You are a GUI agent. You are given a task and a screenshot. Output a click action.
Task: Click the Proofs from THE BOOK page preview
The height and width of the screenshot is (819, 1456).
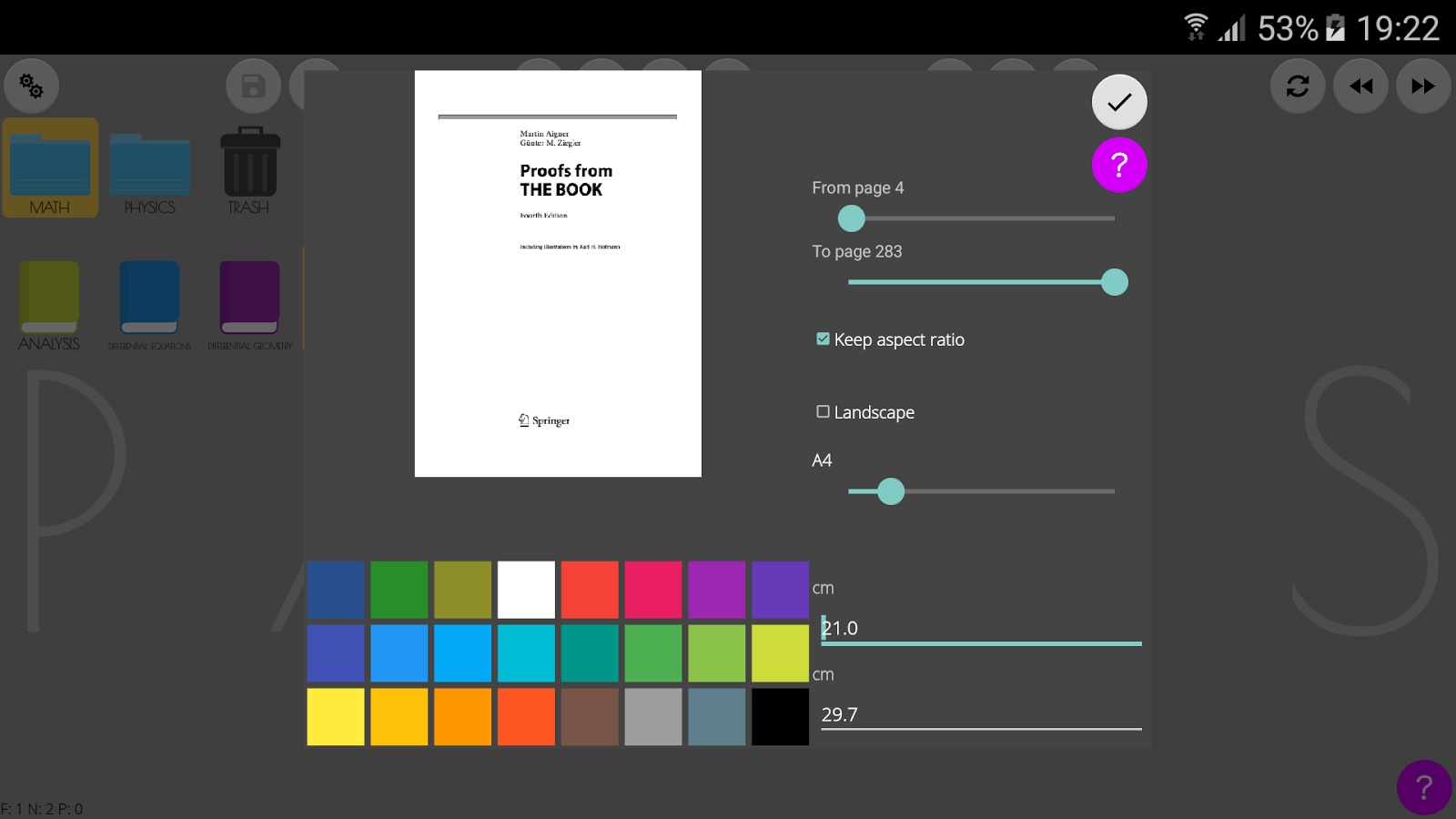[x=558, y=274]
